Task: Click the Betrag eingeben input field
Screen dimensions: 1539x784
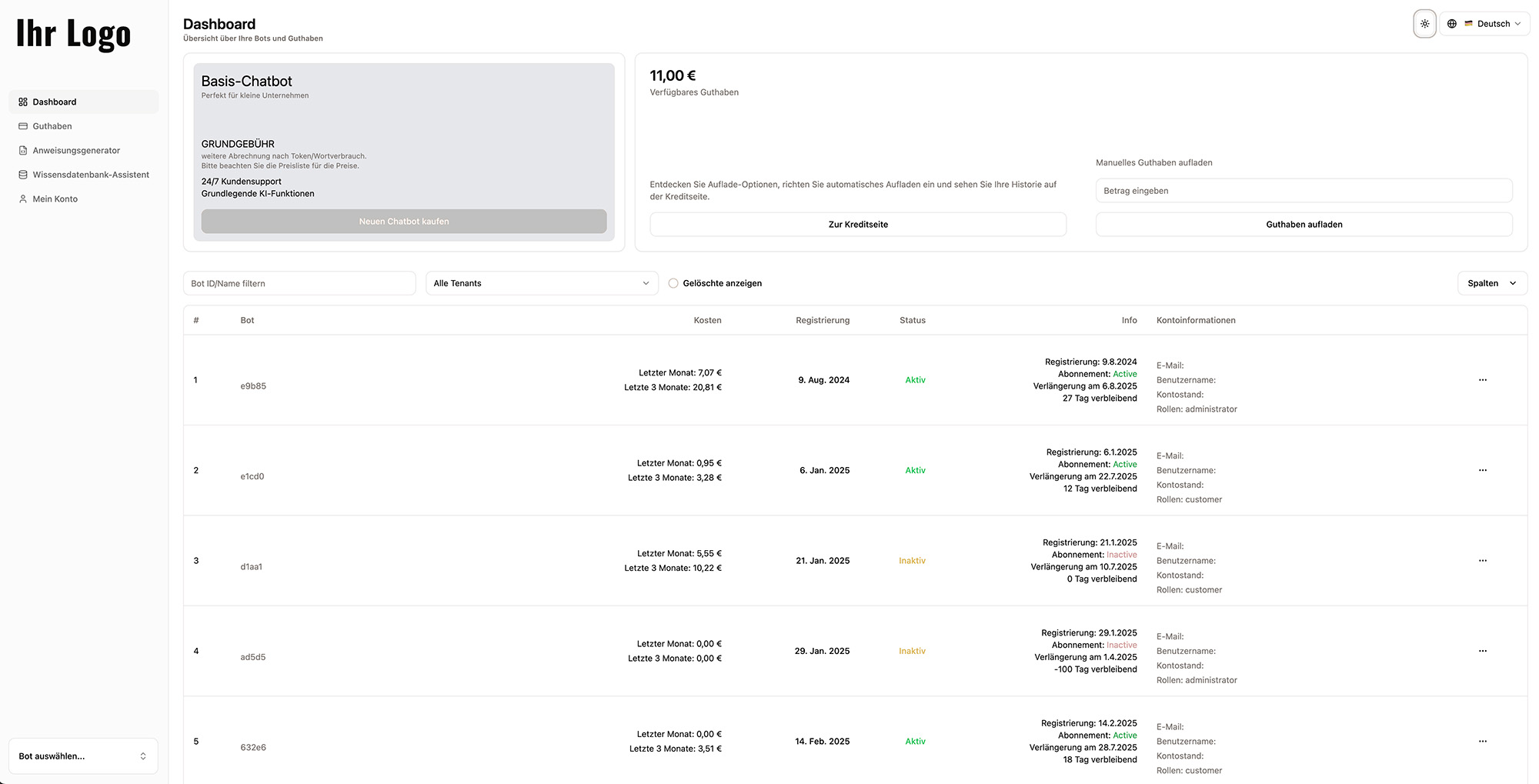Action: coord(1304,191)
